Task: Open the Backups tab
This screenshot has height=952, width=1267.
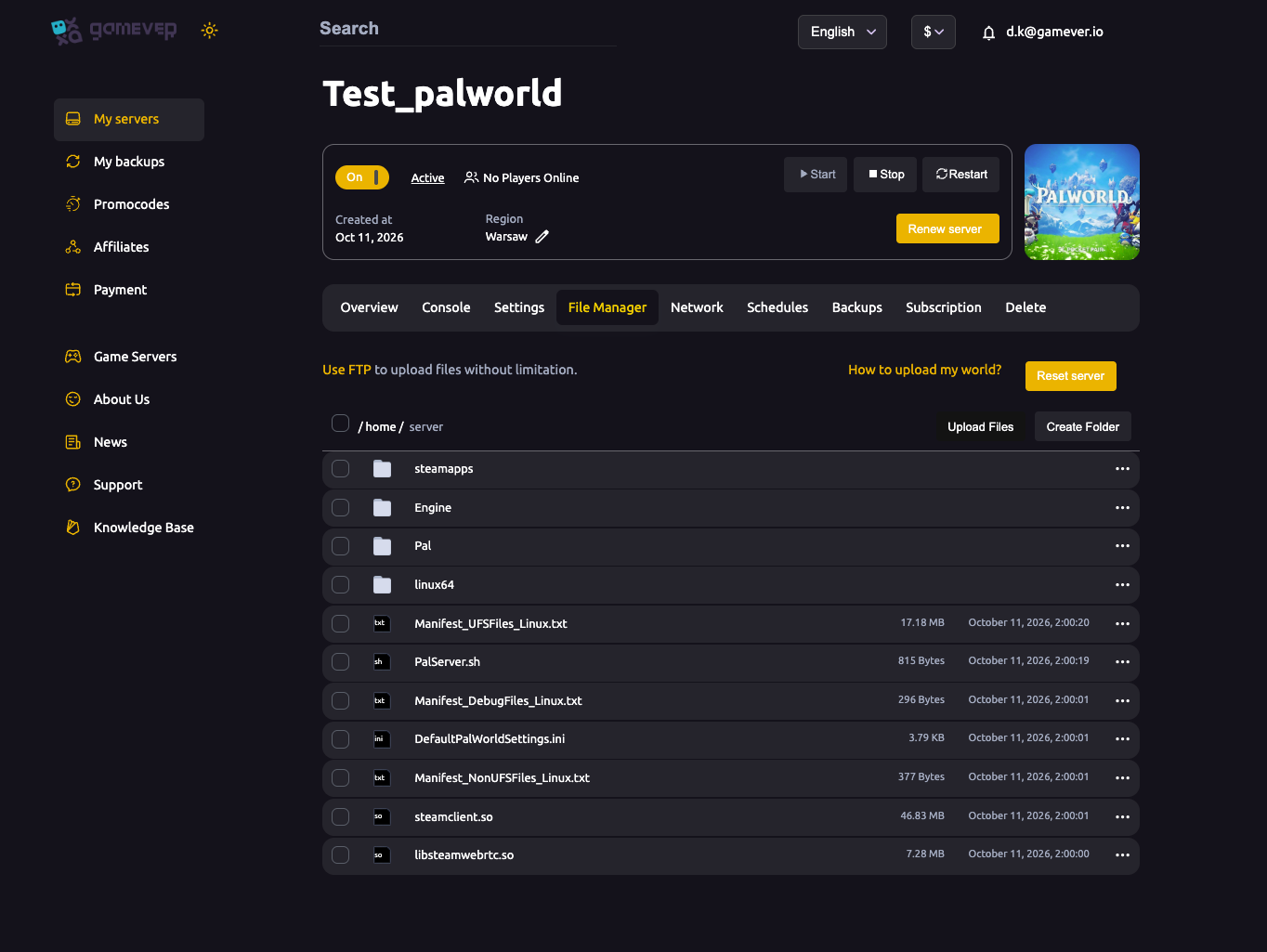Action: click(x=857, y=307)
